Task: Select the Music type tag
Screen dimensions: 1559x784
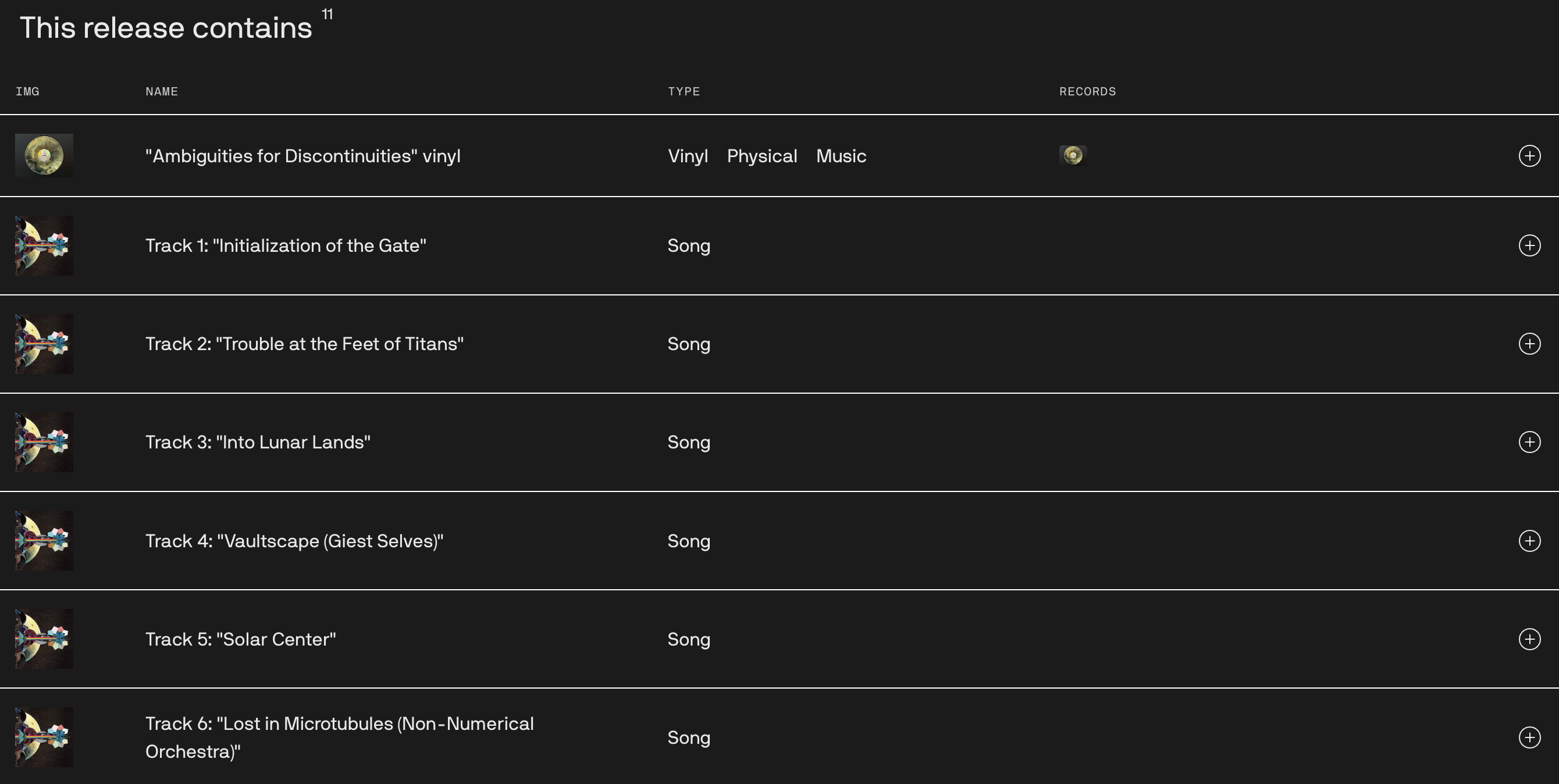Action: (841, 156)
